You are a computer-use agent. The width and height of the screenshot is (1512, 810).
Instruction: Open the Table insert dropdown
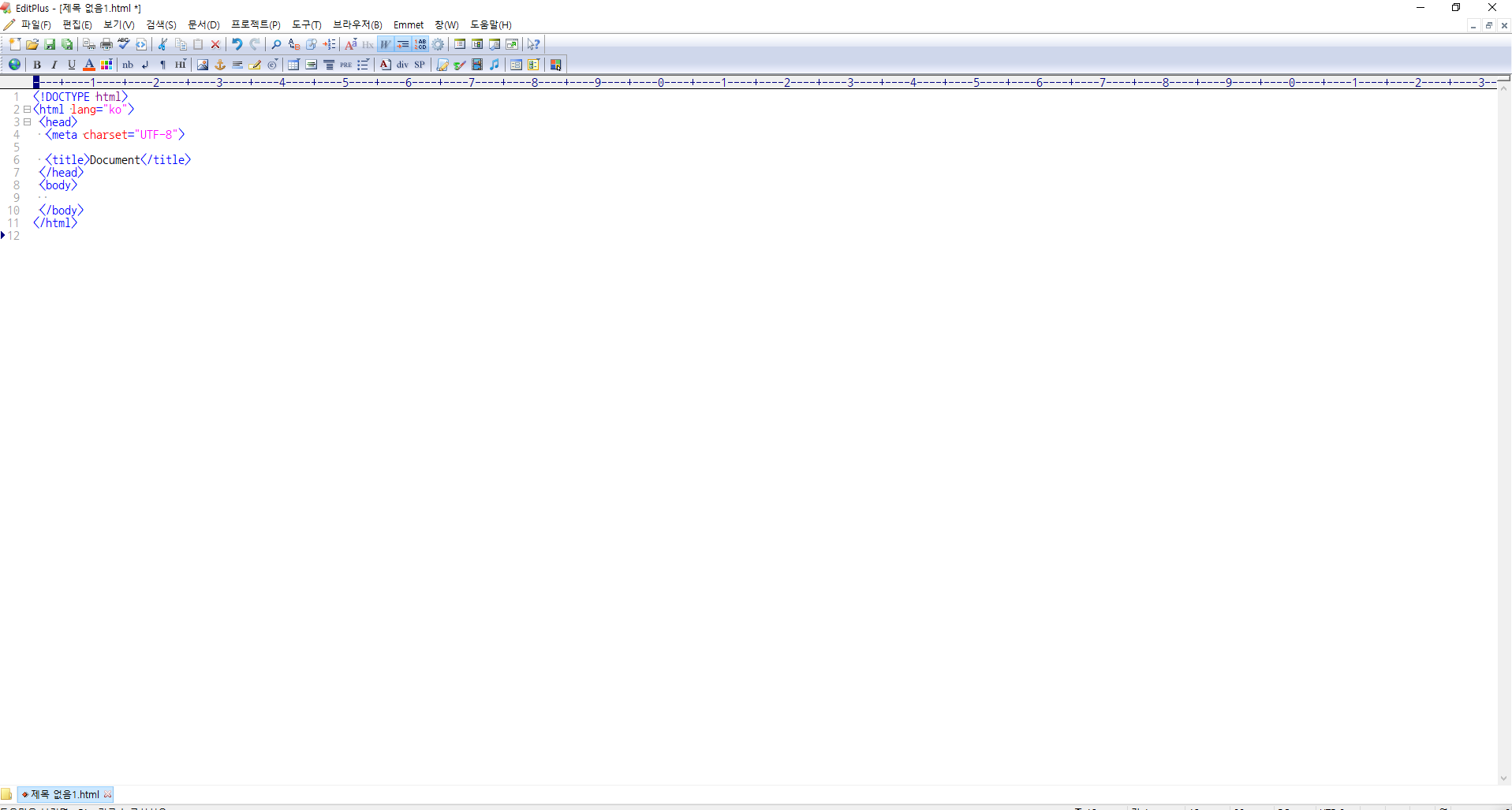click(x=294, y=65)
